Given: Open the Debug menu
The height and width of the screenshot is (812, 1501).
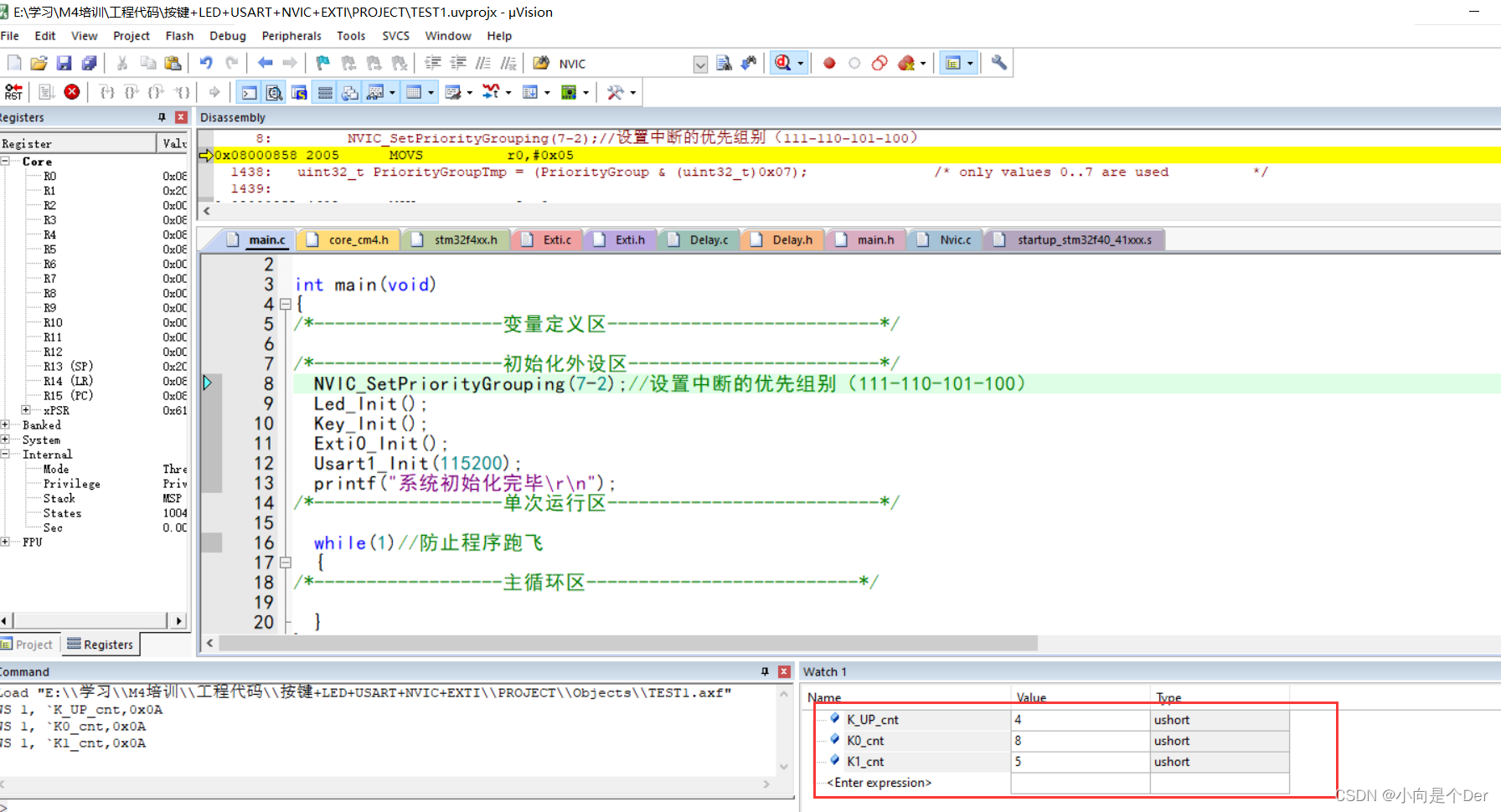Looking at the screenshot, I should click(x=228, y=36).
